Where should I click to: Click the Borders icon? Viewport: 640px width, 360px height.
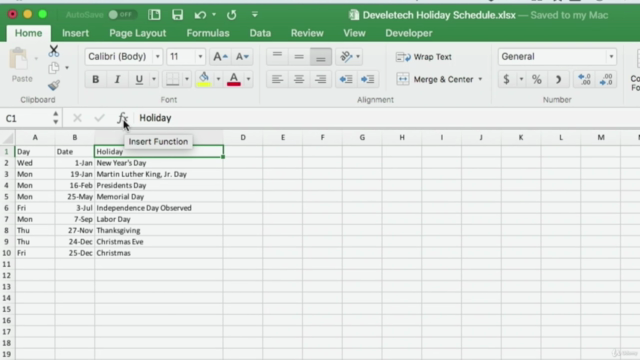click(172, 79)
